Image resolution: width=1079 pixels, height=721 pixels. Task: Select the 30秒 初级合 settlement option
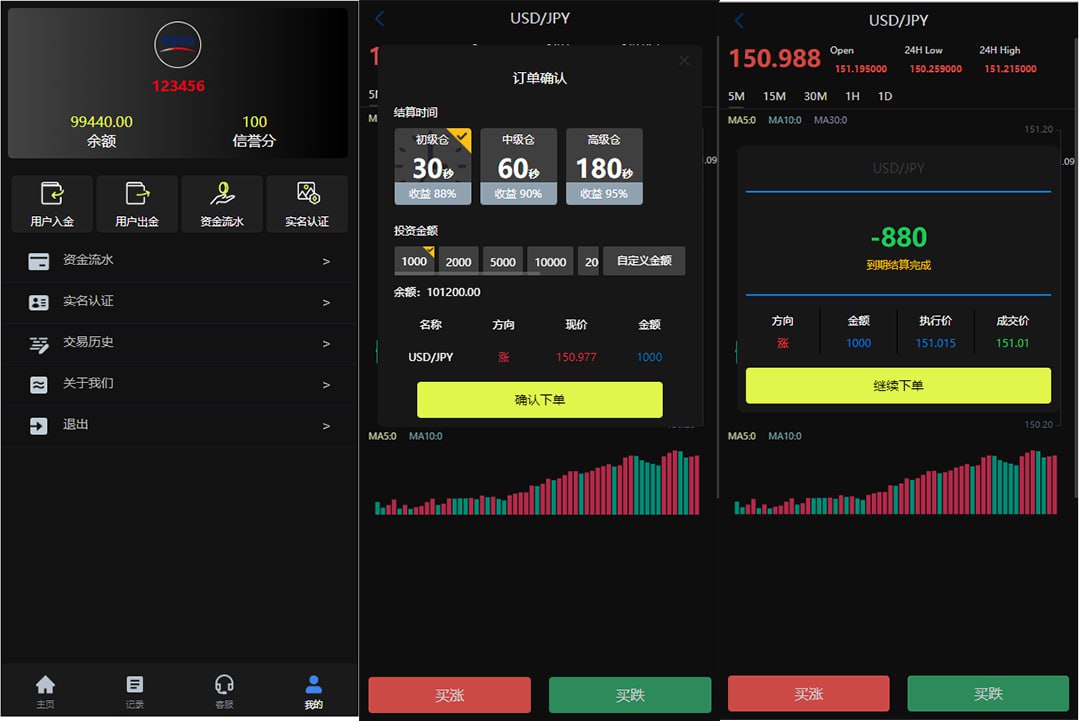(x=433, y=166)
